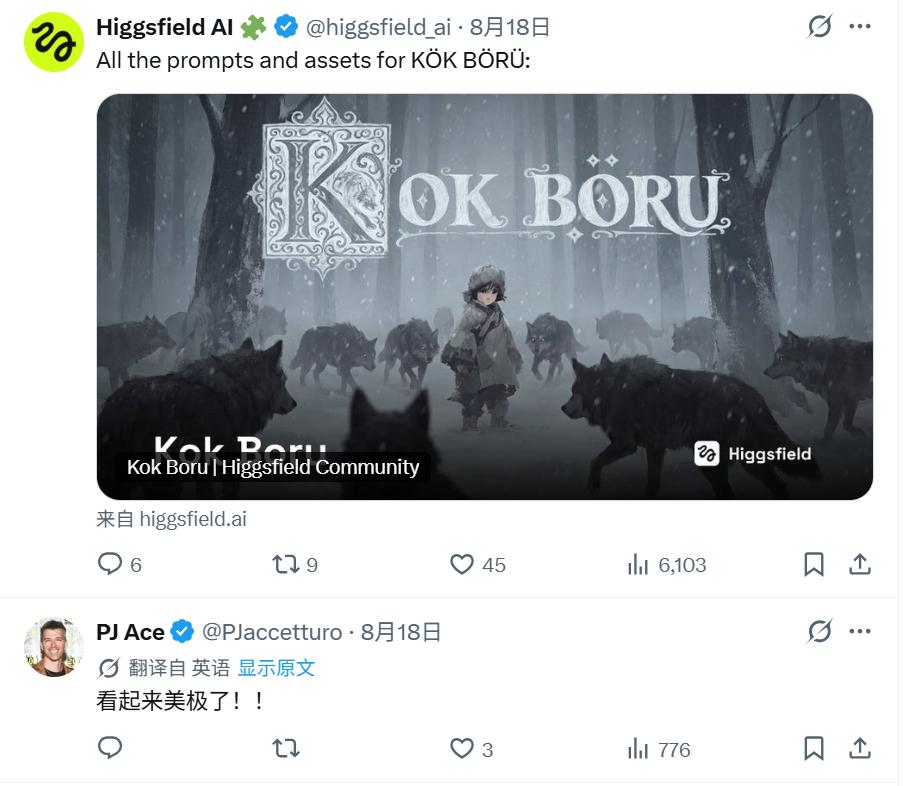Bookmark PJ Ace's reply
This screenshot has height=786, width=918.
pyautogui.click(x=814, y=749)
